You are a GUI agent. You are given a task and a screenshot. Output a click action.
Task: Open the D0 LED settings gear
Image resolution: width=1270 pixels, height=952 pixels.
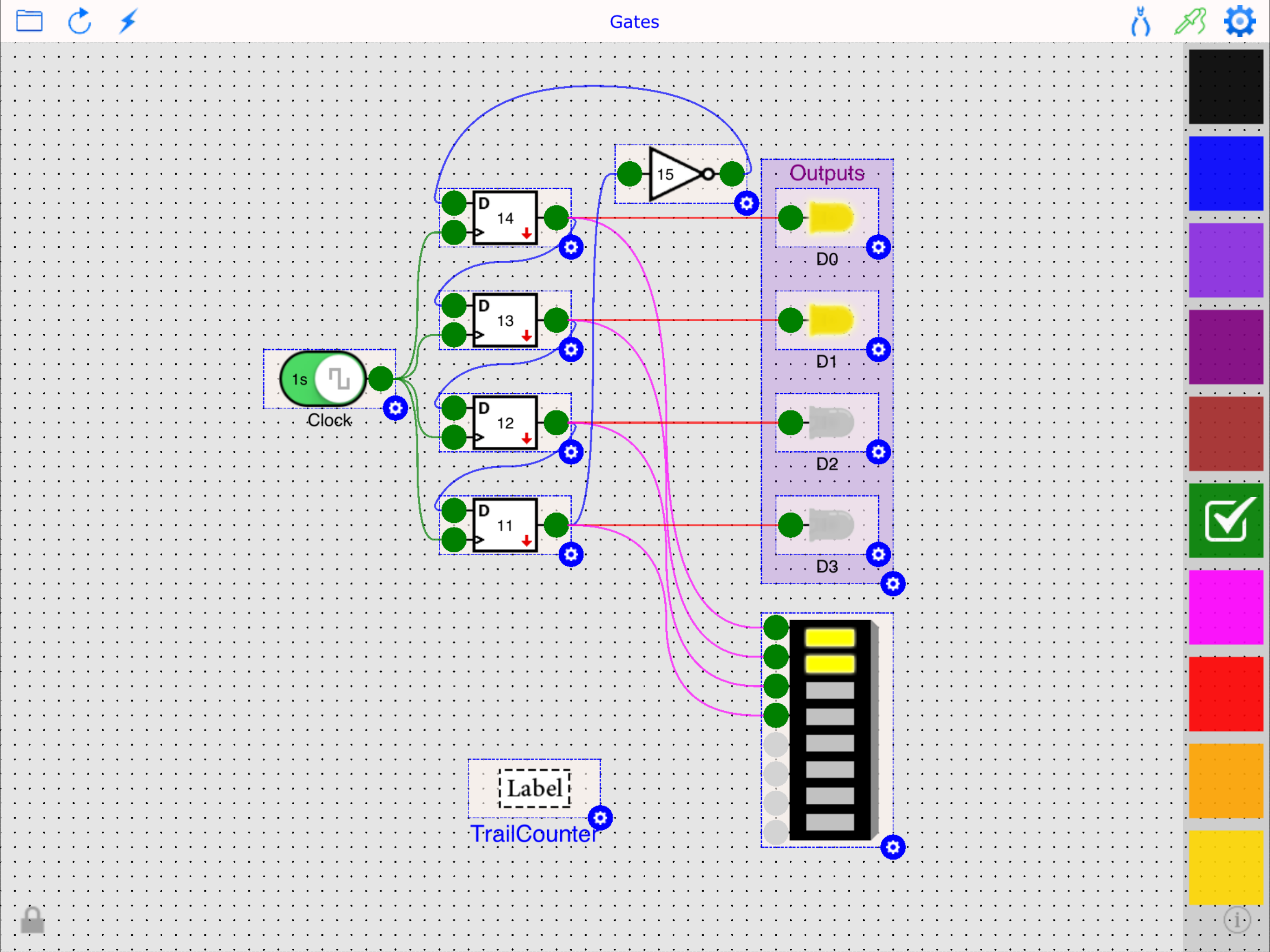(x=879, y=247)
